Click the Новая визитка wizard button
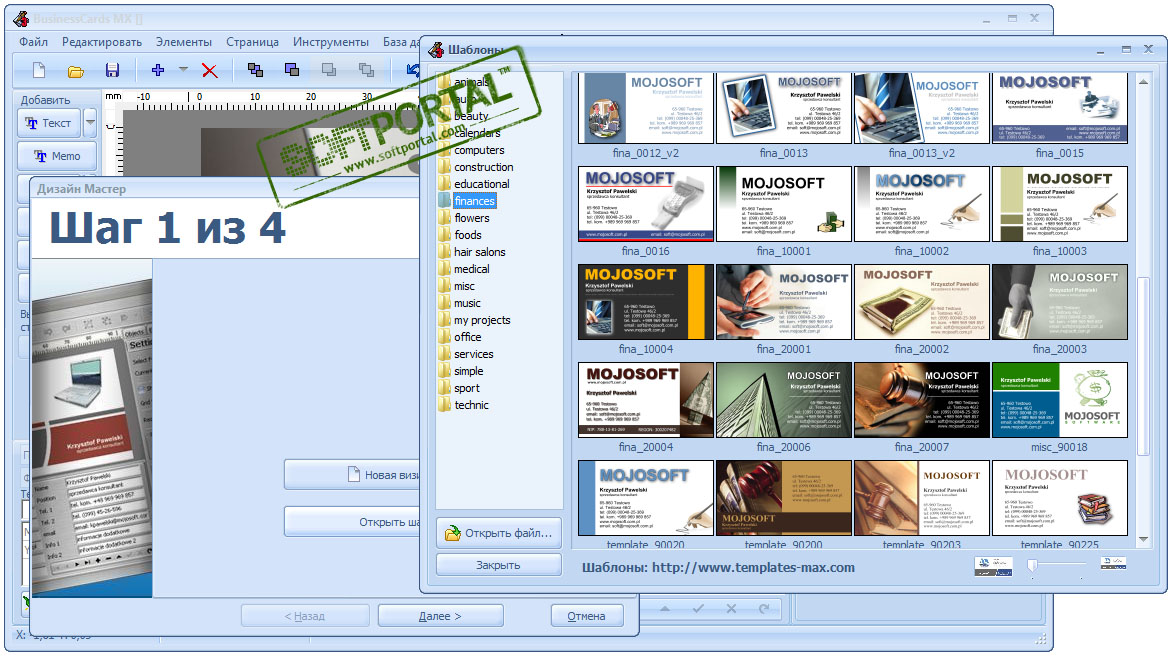The image size is (1171, 656). [352, 474]
